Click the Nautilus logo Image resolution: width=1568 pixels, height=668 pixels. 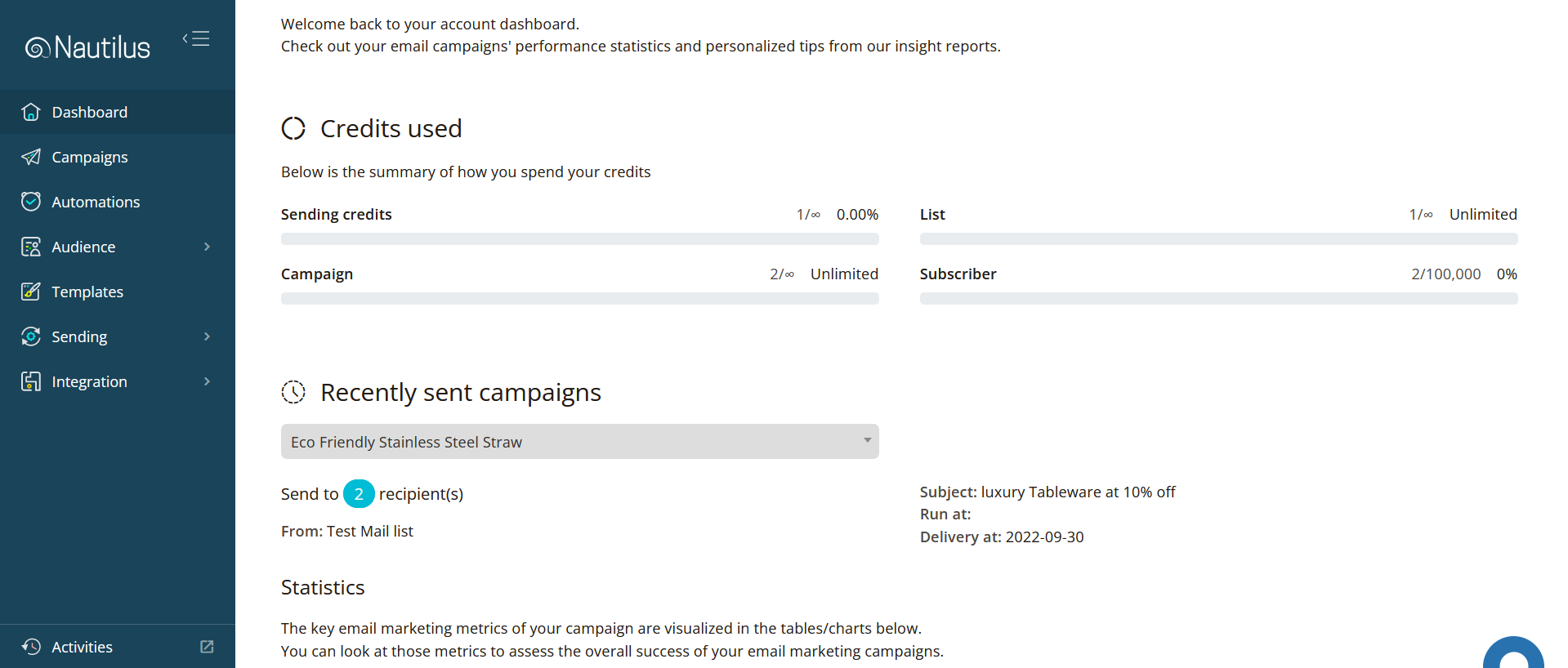pyautogui.click(x=87, y=47)
